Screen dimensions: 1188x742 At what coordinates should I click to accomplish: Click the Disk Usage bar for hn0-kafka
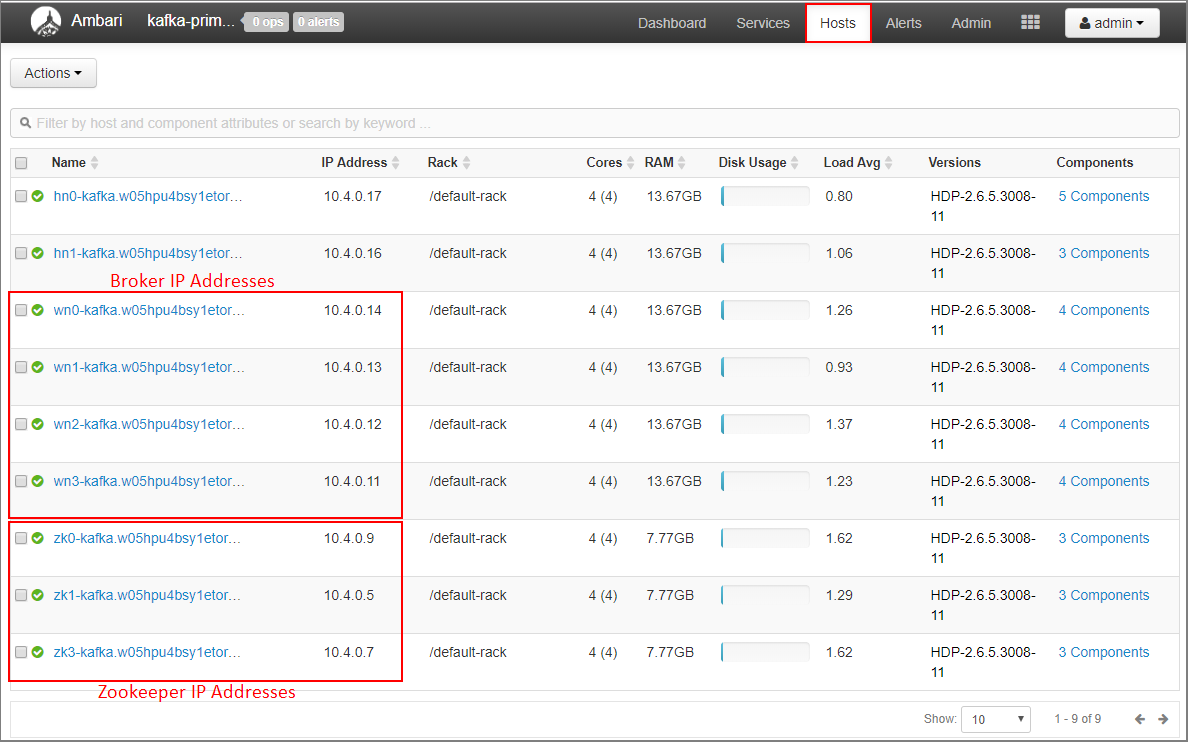765,196
